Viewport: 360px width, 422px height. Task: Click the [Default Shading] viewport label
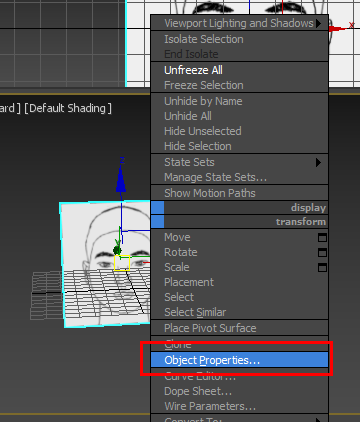[68, 108]
